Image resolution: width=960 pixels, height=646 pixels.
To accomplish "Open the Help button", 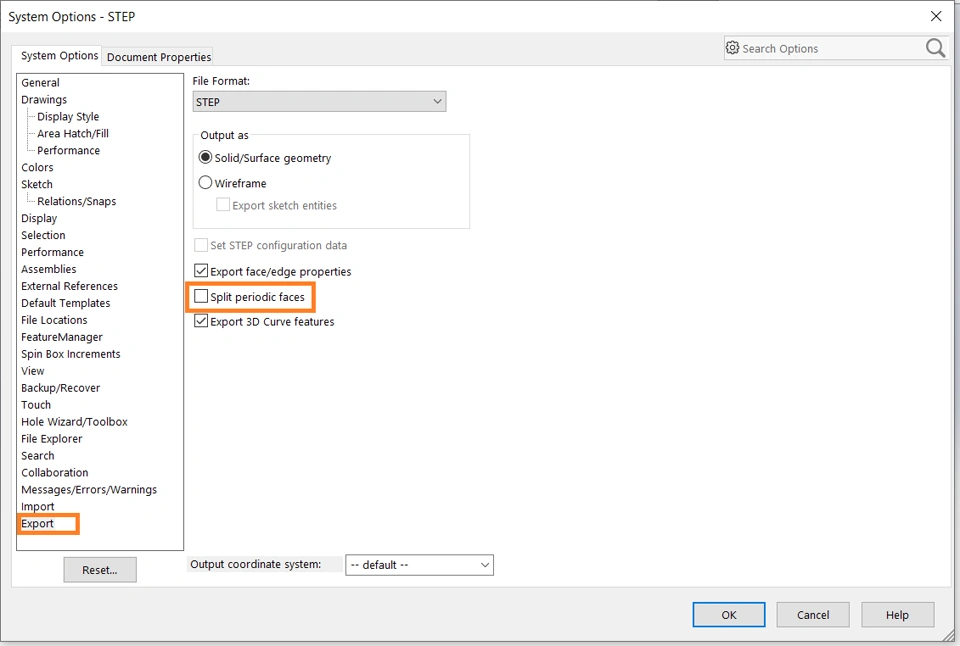I will pos(897,615).
